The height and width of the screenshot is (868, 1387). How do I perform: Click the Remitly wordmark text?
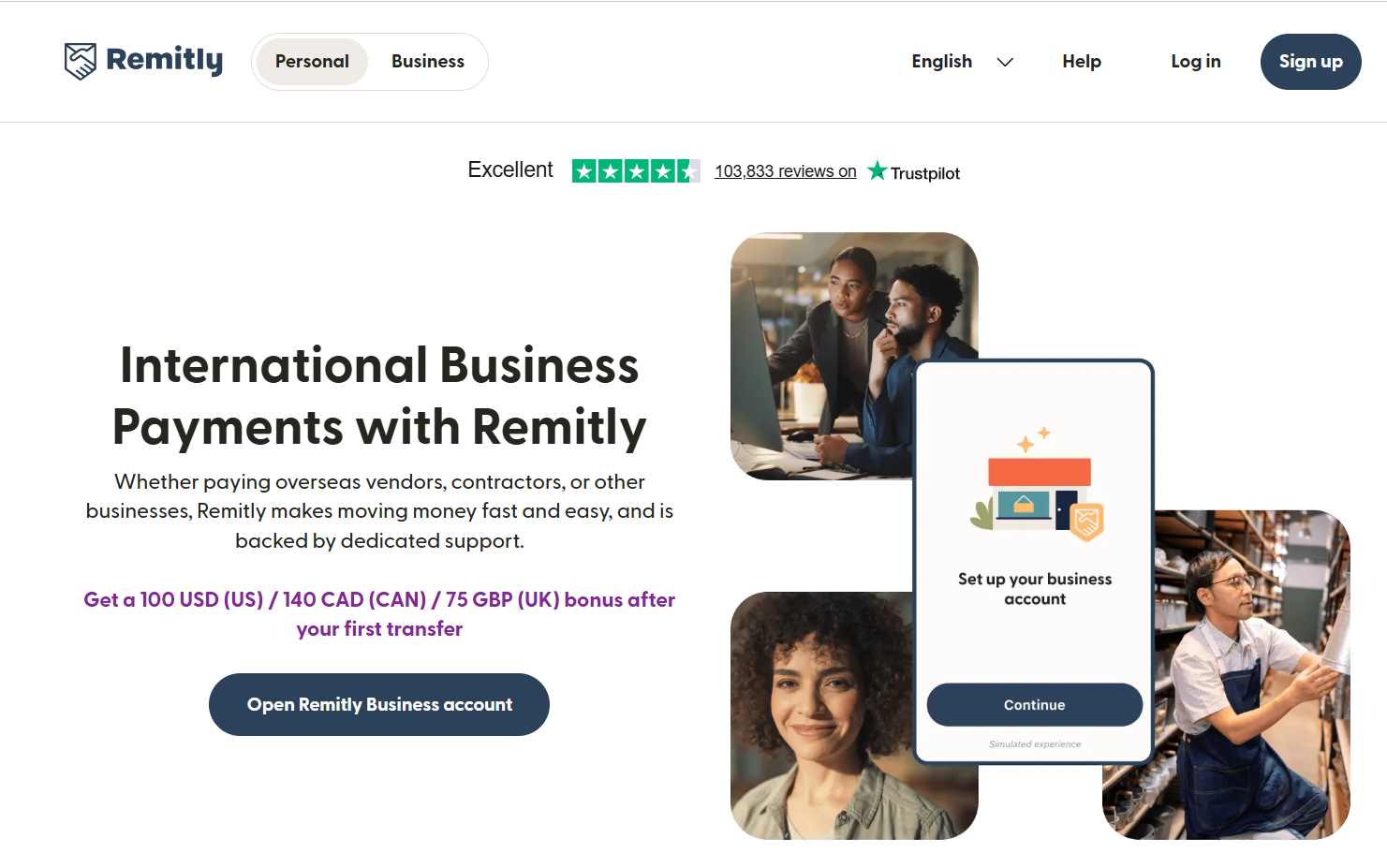point(165,60)
